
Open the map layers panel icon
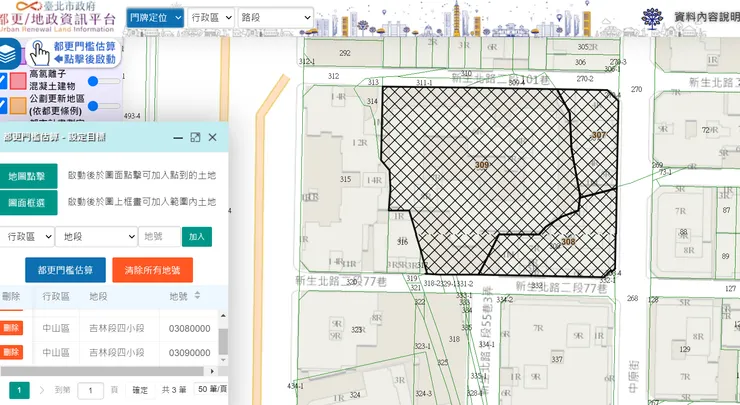coord(8,54)
